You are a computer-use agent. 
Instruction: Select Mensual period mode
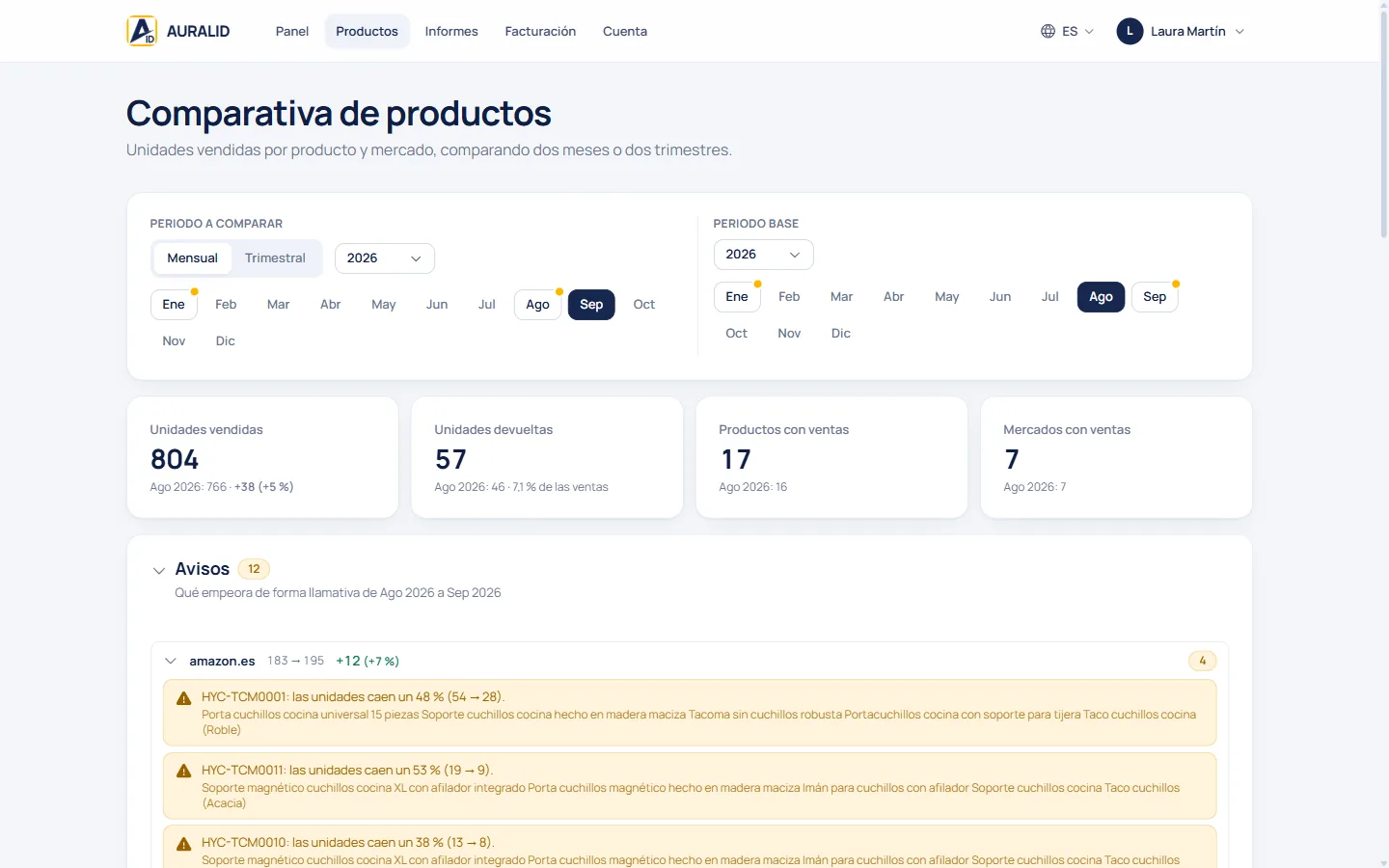tap(192, 258)
